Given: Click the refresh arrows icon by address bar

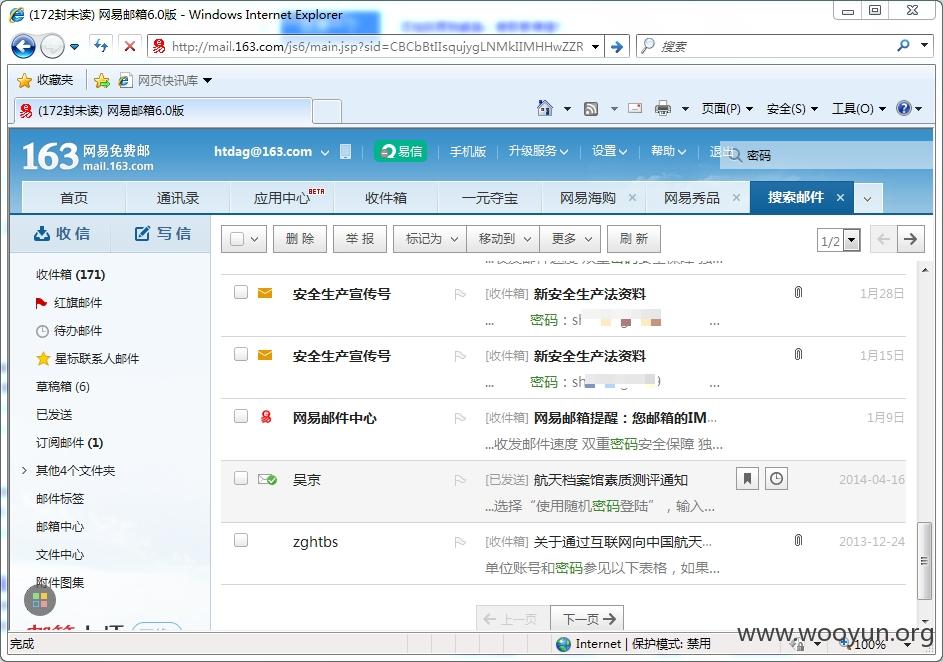Looking at the screenshot, I should click(101, 46).
